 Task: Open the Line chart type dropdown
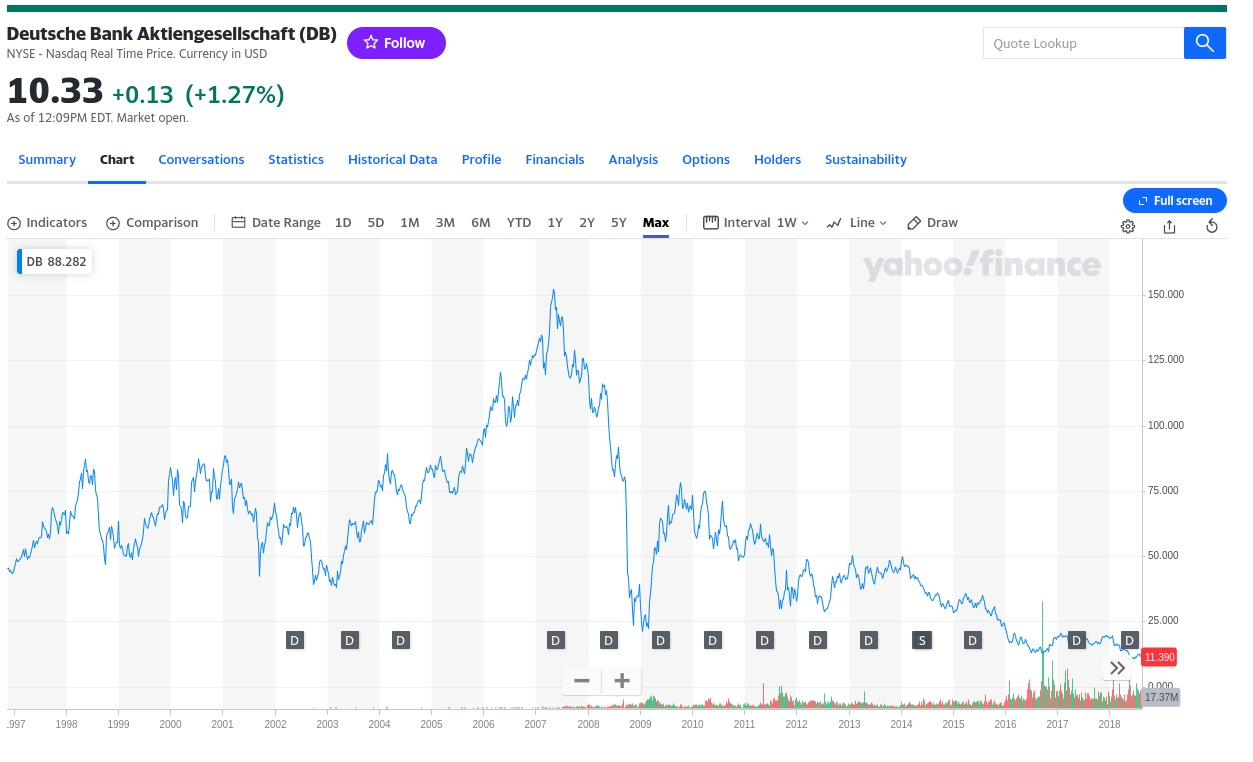pyautogui.click(x=857, y=223)
